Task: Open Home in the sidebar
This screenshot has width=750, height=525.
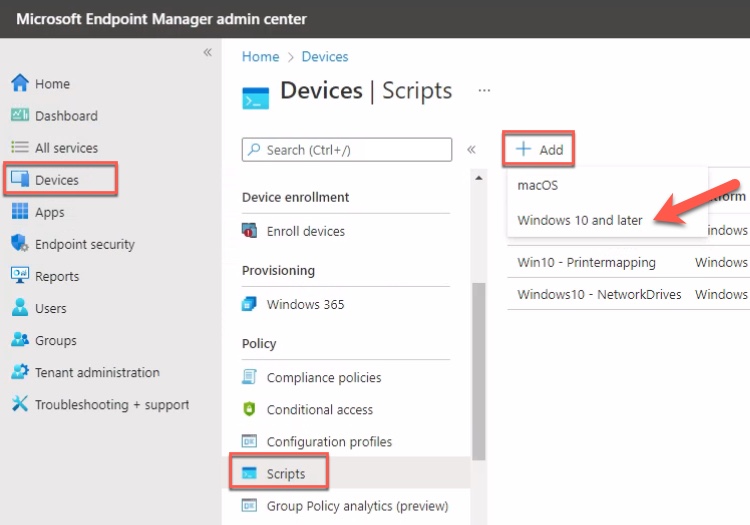Action: point(52,84)
